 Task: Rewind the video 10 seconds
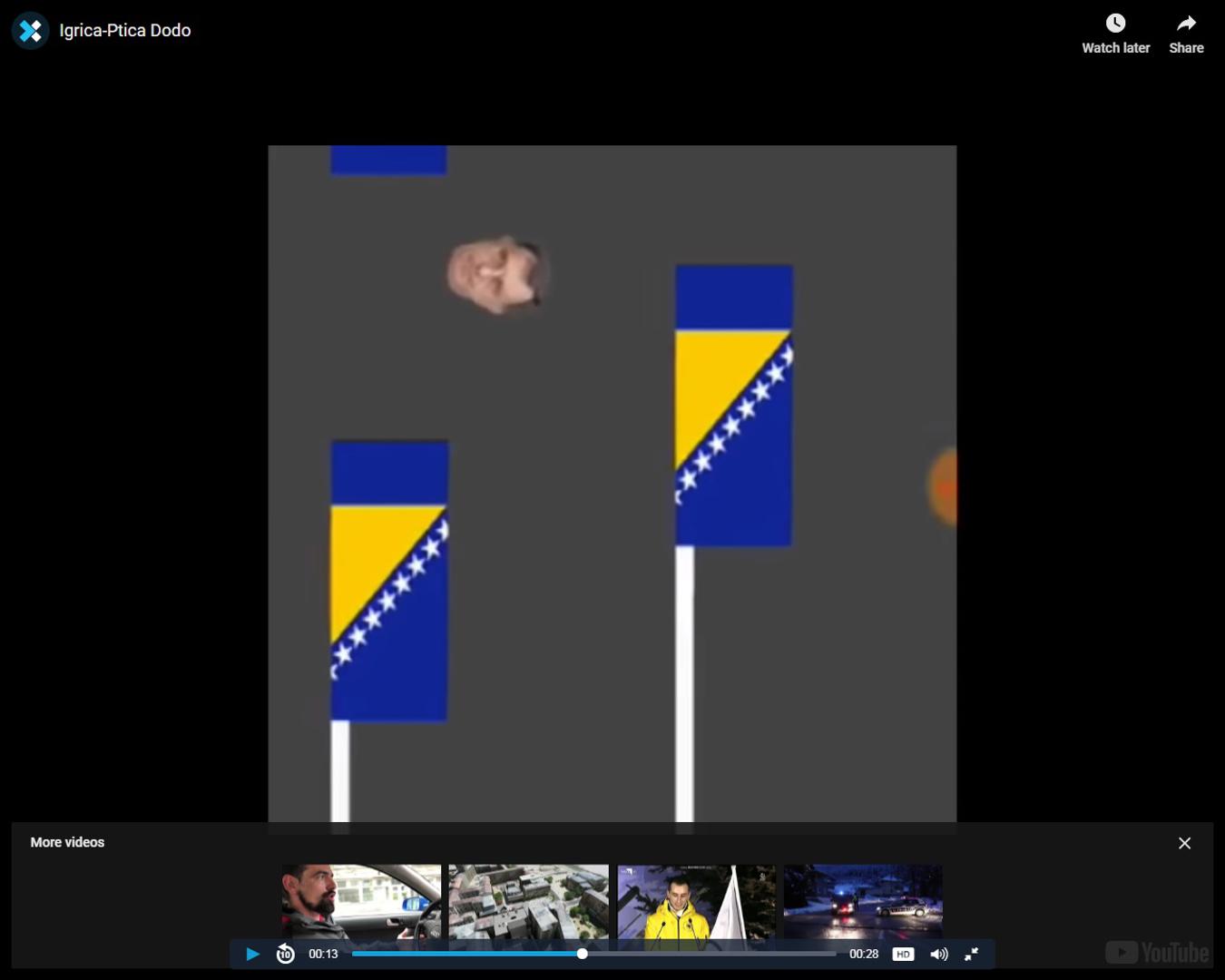(285, 954)
